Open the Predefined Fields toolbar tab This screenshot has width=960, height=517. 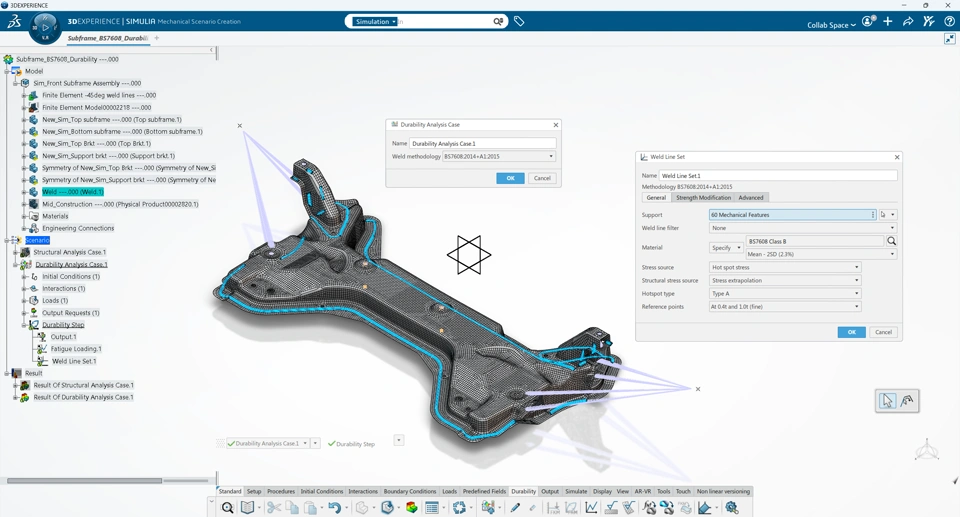(484, 491)
